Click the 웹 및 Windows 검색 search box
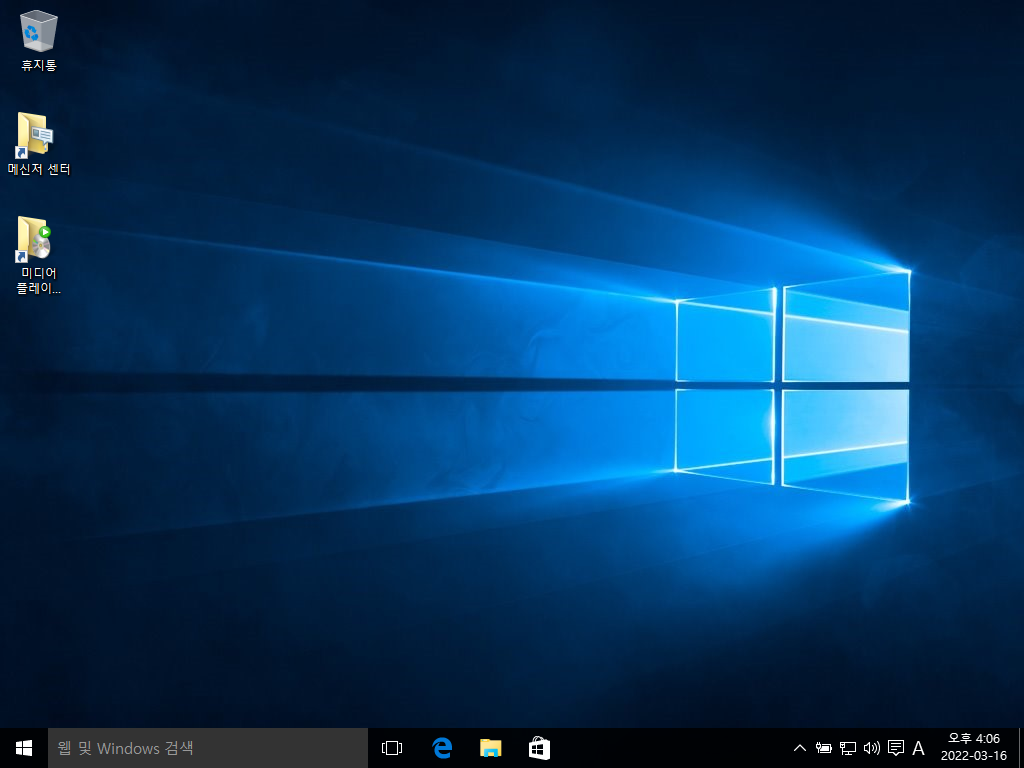The width and height of the screenshot is (1024, 768). point(208,748)
